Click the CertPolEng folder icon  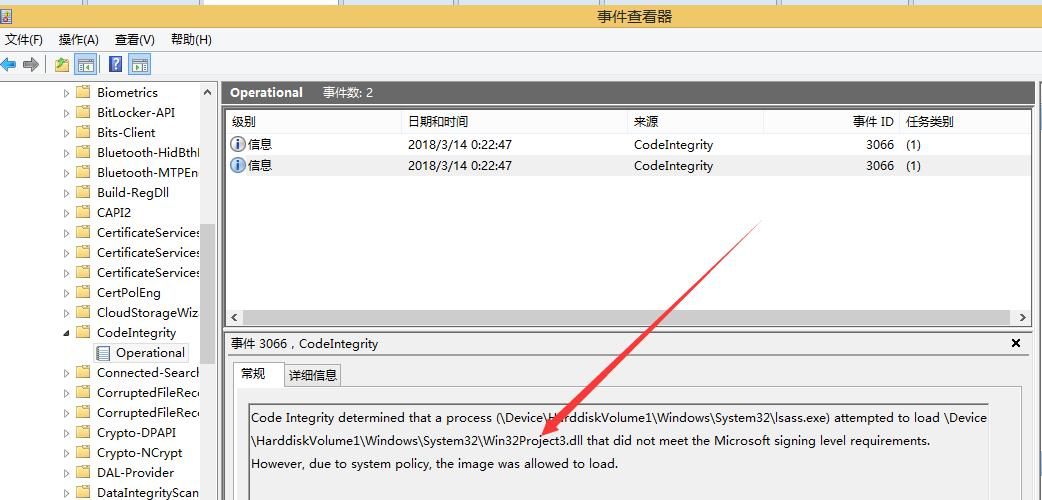(x=83, y=293)
